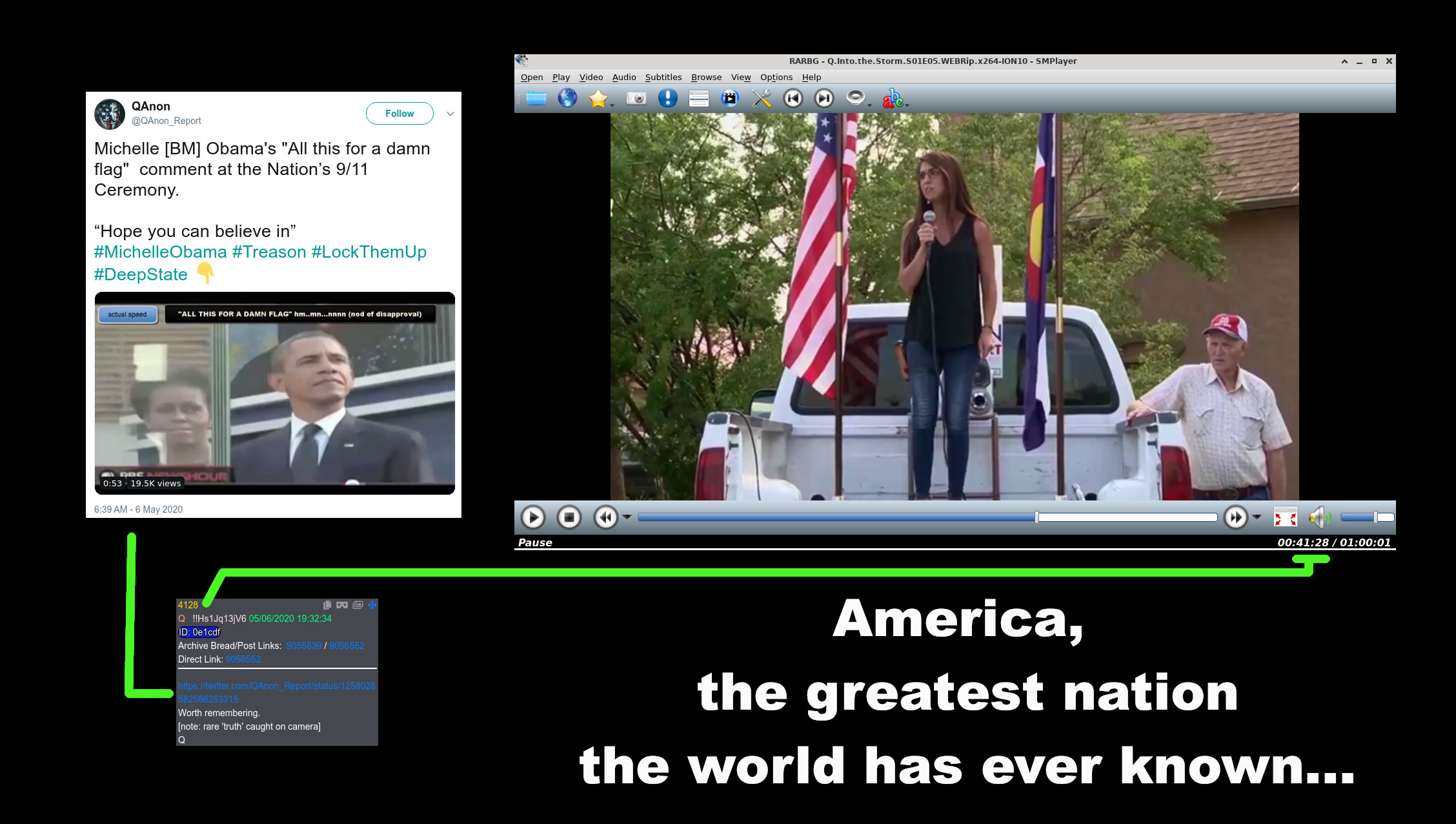Click the #Treason hashtag

[x=269, y=252]
